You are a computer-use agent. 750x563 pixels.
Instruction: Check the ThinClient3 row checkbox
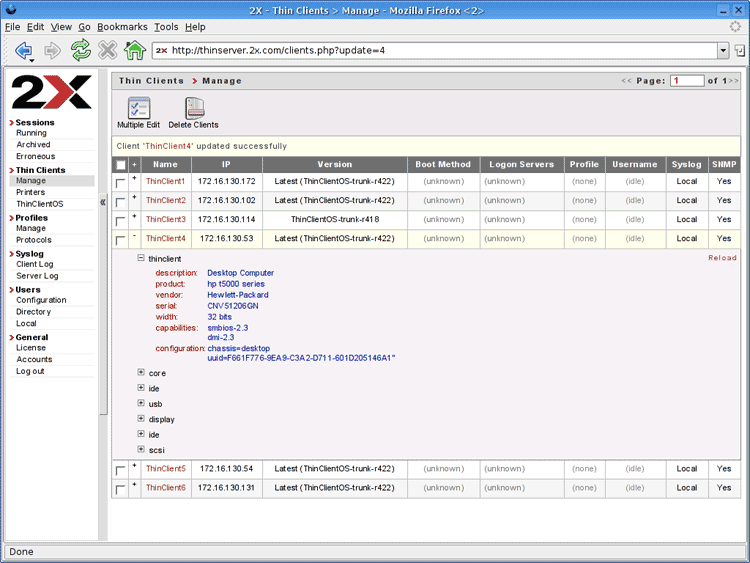pyautogui.click(x=120, y=221)
